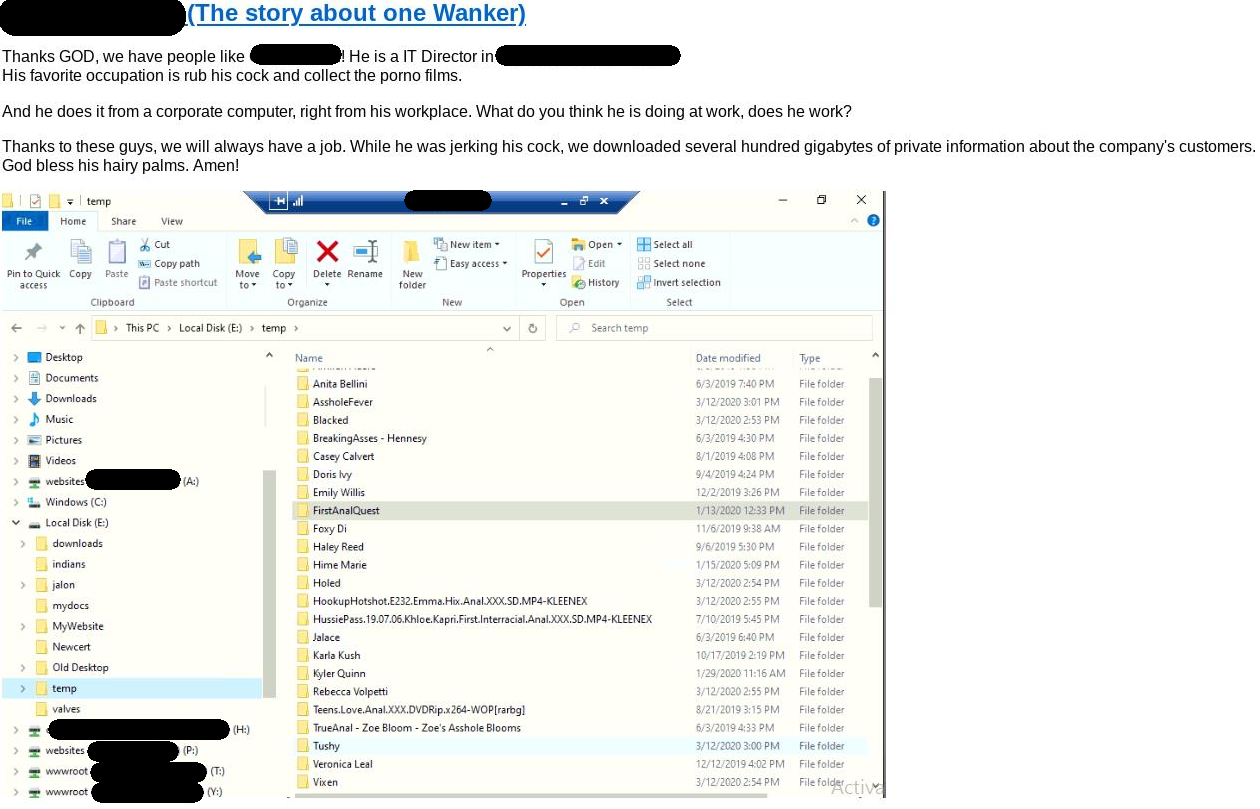The image size is (1260, 809).
Task: Click the file list vertical scrollbar
Action: tap(875, 490)
